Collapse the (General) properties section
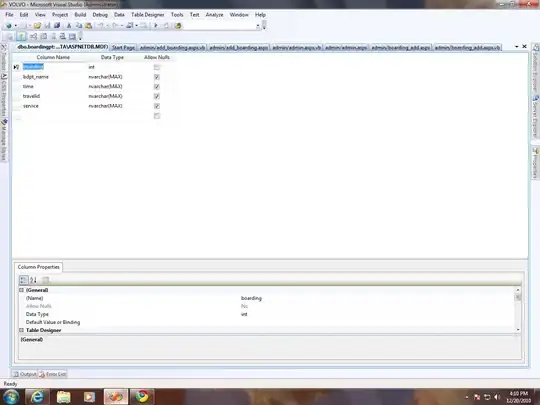540x405 pixels. [x=21, y=290]
